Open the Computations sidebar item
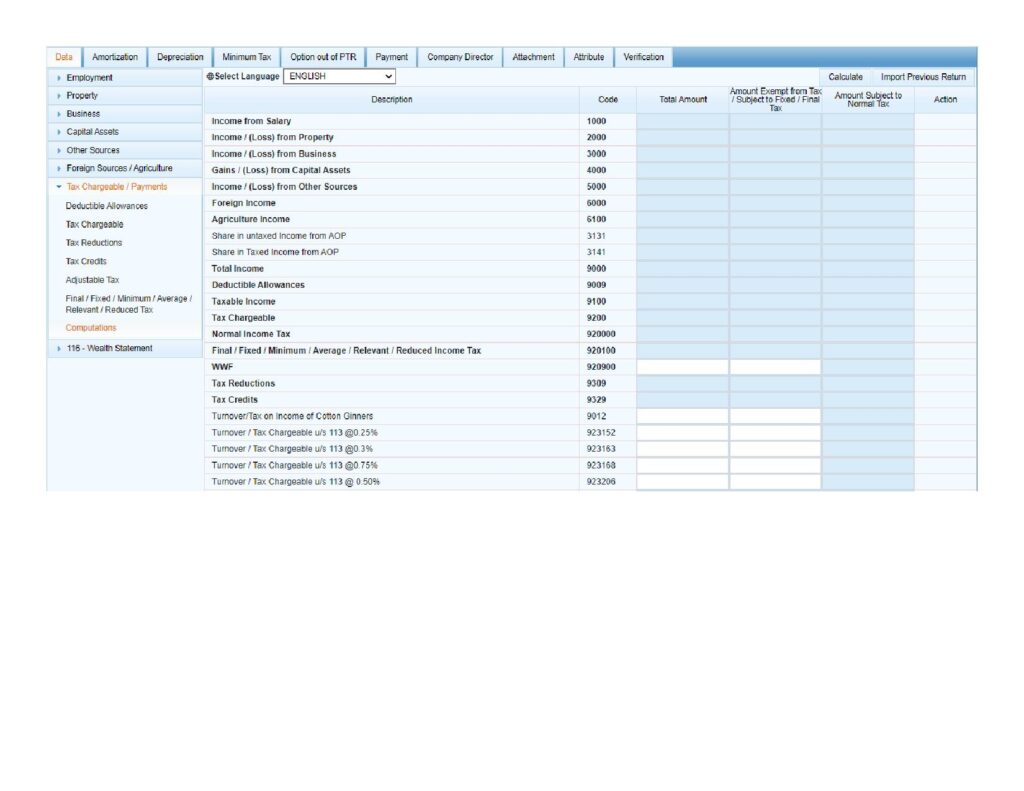 tap(91, 328)
